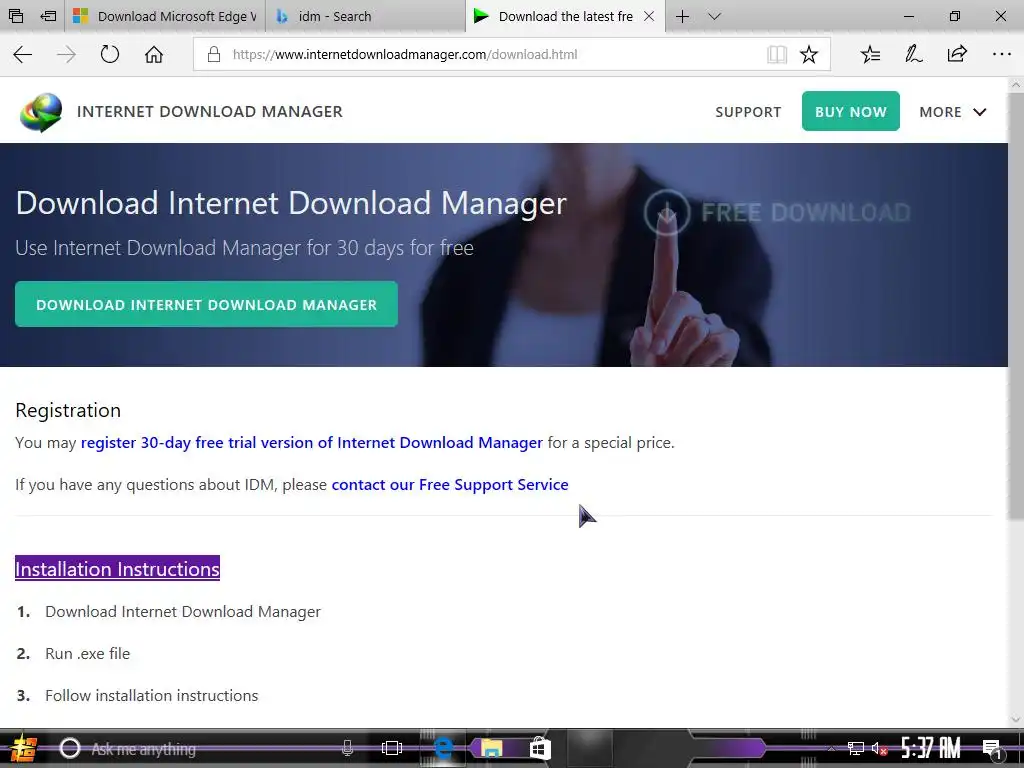Click the Internet Download Manager logo

pos(40,112)
